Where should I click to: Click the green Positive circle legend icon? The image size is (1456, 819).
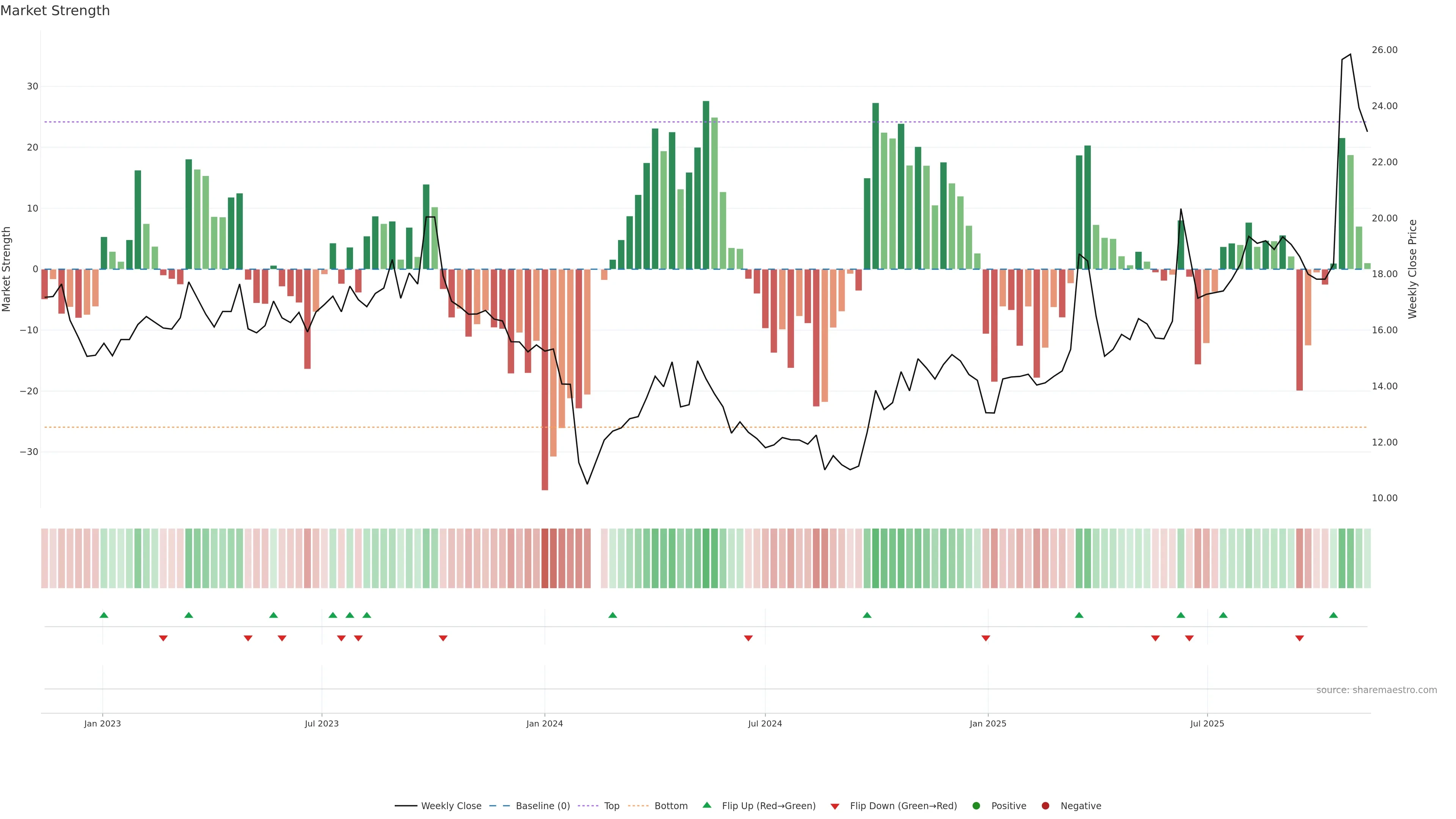point(976,805)
